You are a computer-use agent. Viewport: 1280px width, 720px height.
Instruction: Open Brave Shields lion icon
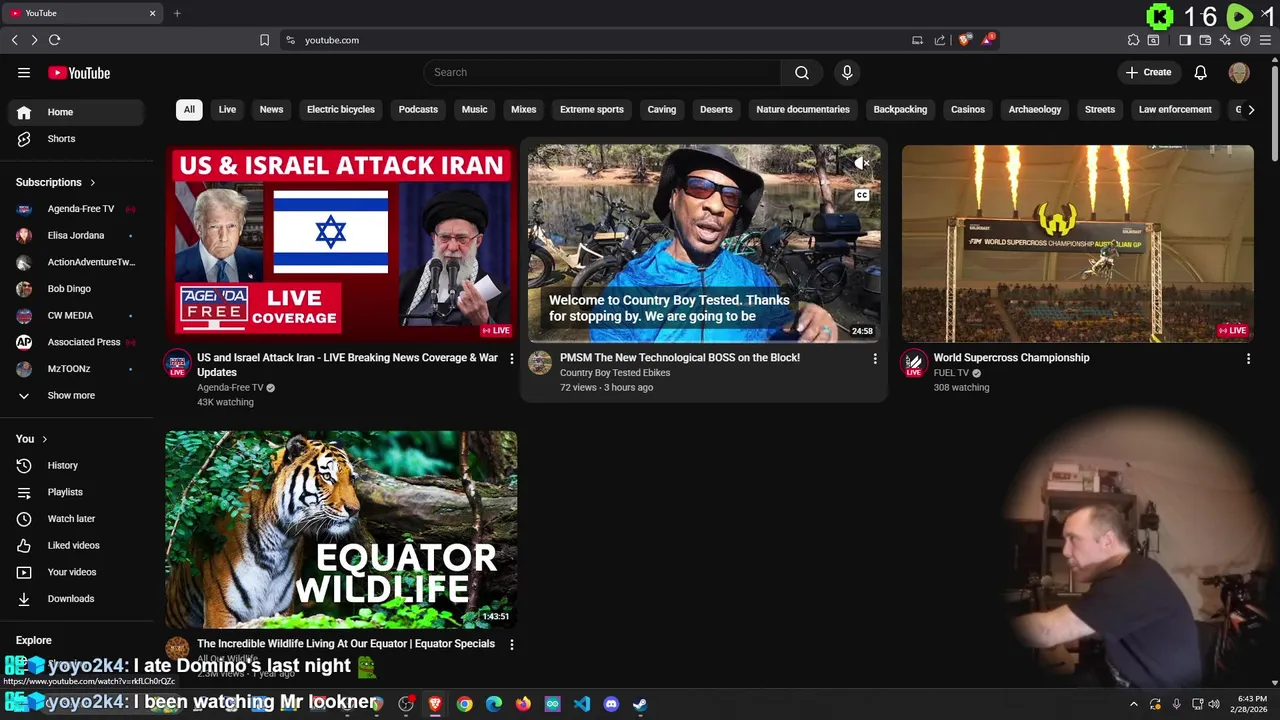pyautogui.click(x=964, y=40)
